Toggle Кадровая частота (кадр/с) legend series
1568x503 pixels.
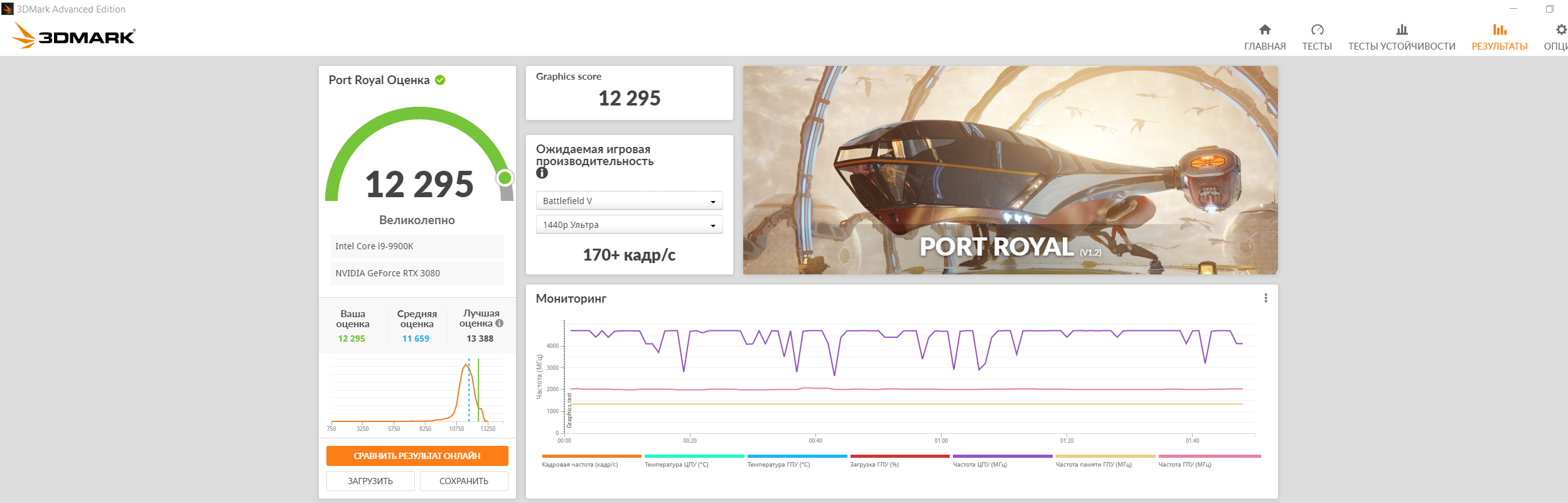(591, 462)
